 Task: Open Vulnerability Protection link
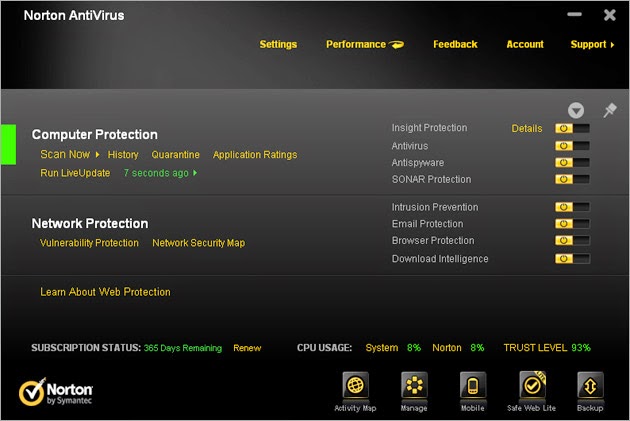89,243
